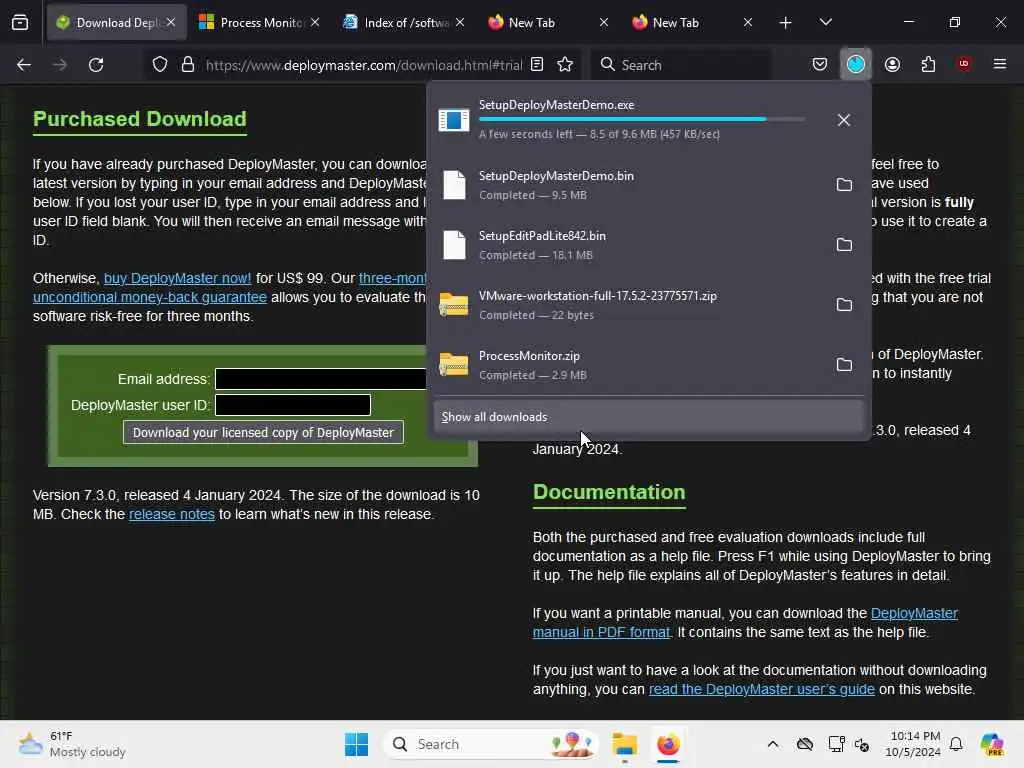This screenshot has width=1024, height=768.
Task: Close the Index of /software tab
Action: [x=460, y=23]
